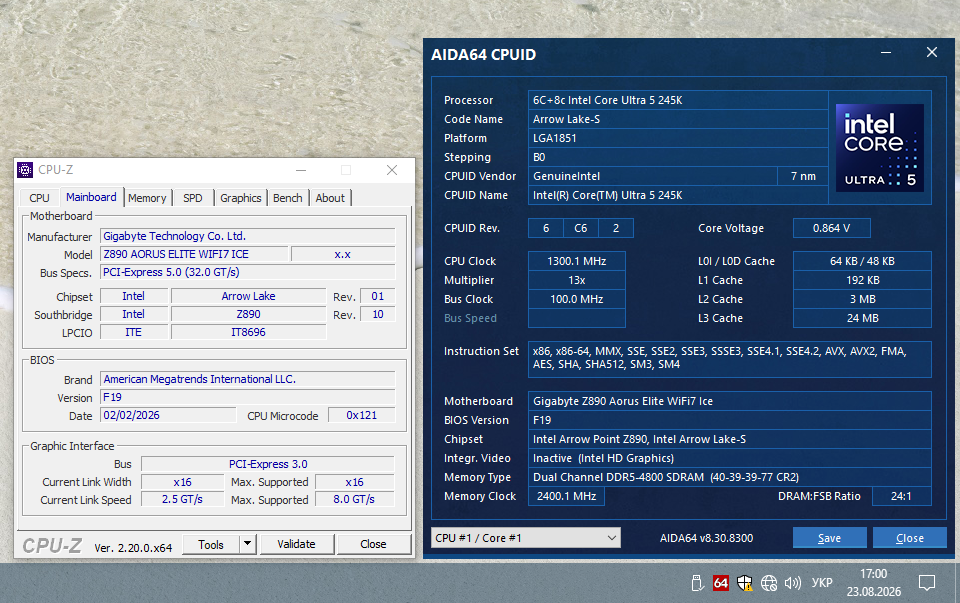Open the notification center icon in taskbar

927,583
